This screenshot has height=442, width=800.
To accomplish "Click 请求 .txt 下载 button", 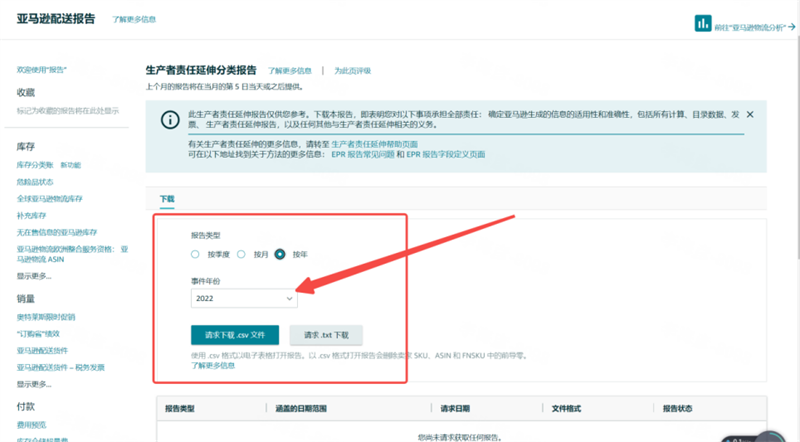I will tap(326, 335).
